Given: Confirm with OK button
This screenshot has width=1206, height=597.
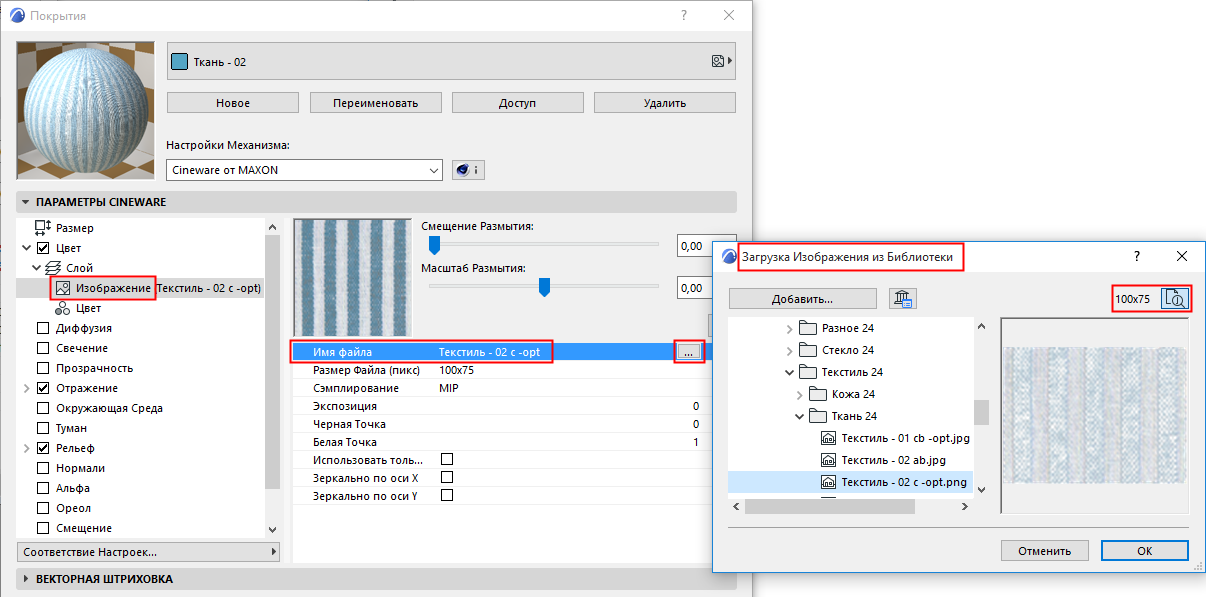Looking at the screenshot, I should [x=1145, y=551].
